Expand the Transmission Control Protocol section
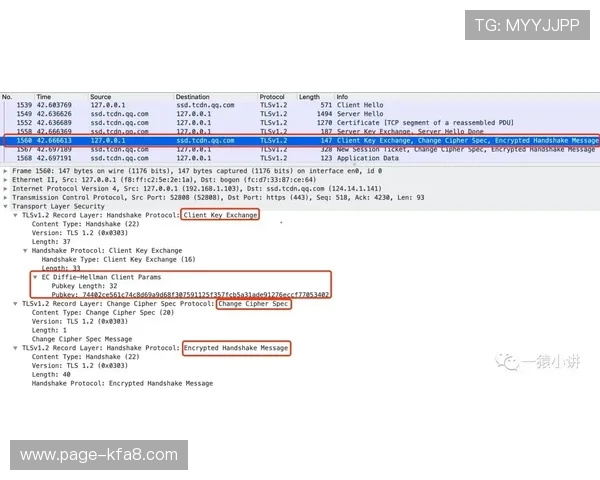 [x=7, y=197]
